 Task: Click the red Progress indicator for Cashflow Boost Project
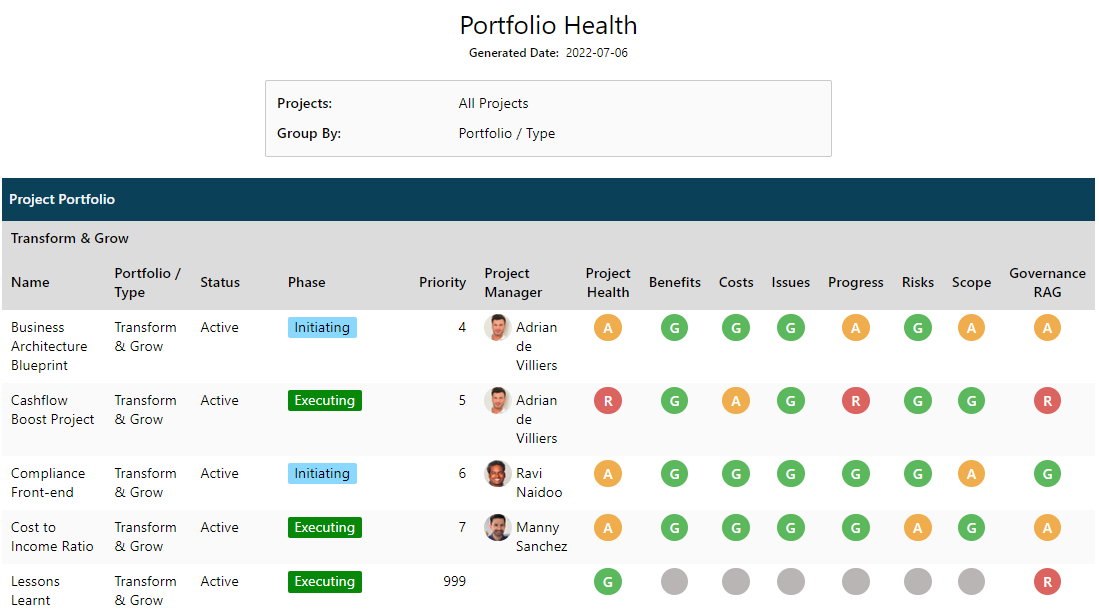pos(855,400)
